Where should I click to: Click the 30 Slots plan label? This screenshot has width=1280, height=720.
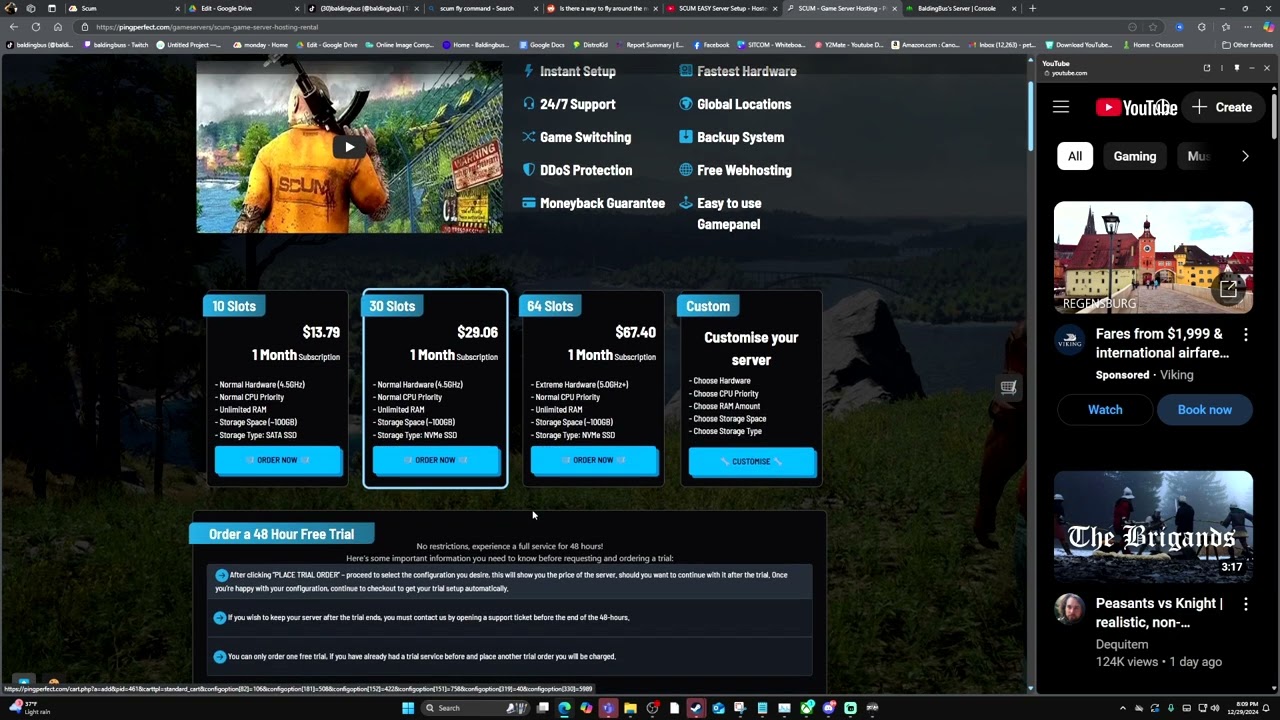pyautogui.click(x=392, y=306)
